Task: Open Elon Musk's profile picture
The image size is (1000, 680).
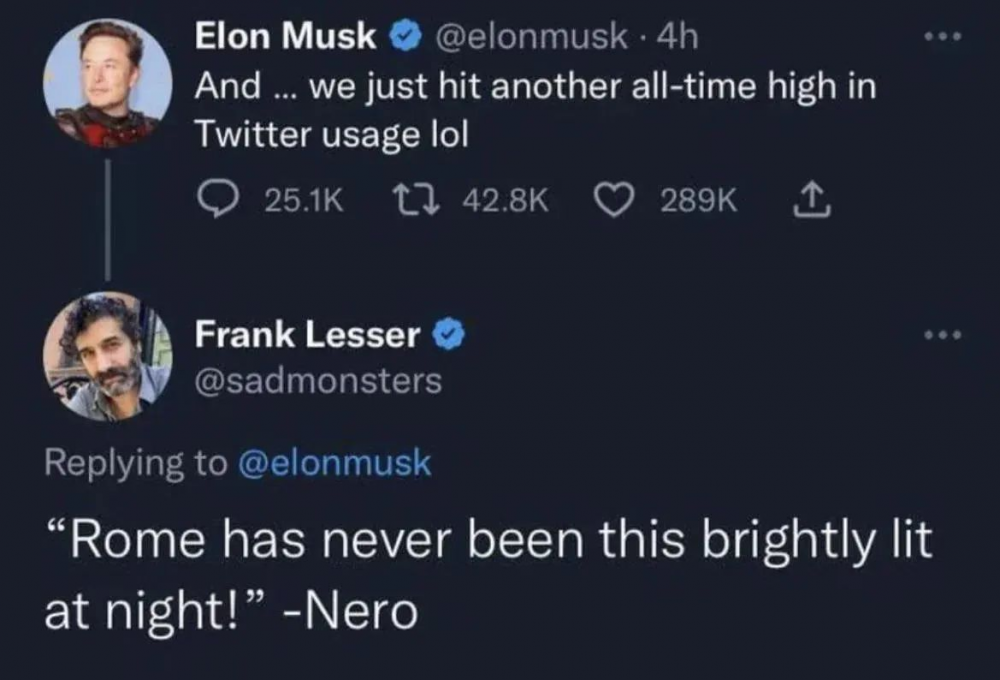Action: [x=106, y=84]
